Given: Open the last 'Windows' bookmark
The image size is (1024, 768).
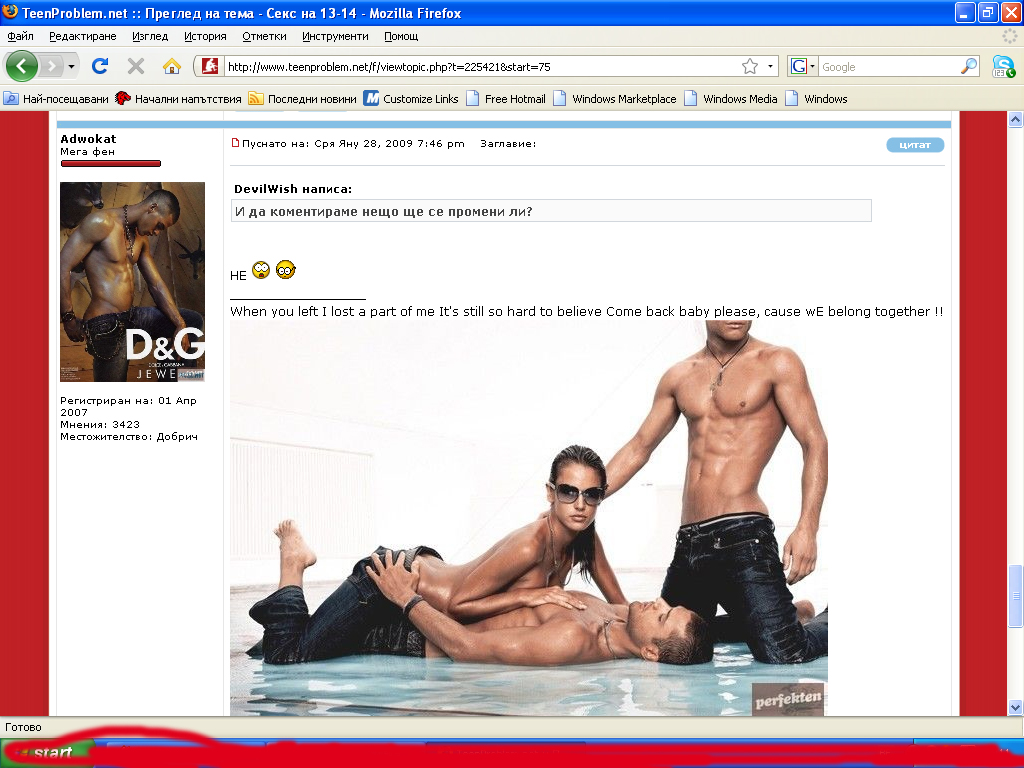Looking at the screenshot, I should pos(816,99).
